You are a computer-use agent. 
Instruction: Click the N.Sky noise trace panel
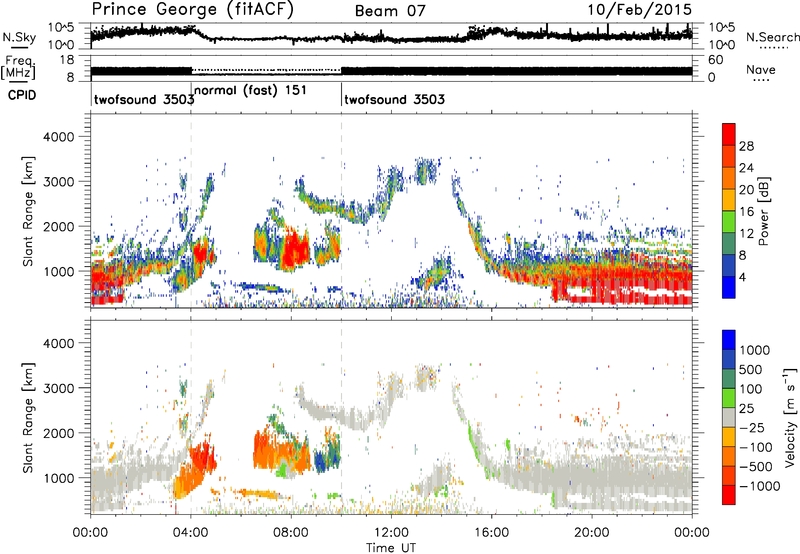391,36
